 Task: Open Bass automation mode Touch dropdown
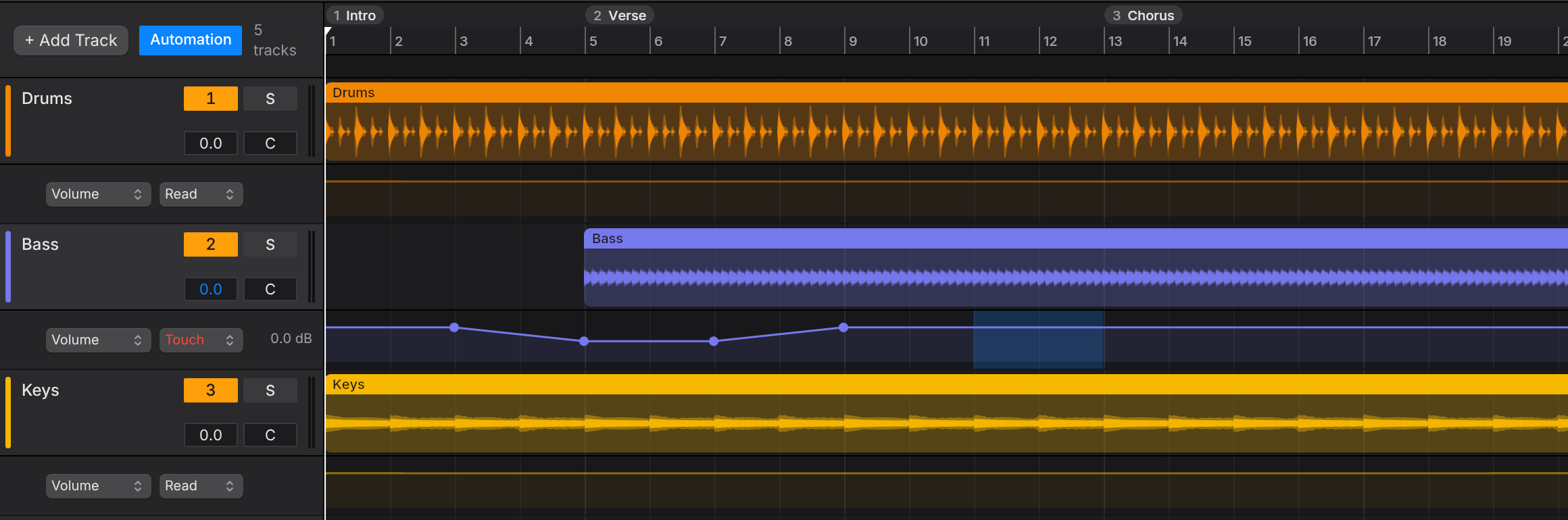(x=201, y=340)
